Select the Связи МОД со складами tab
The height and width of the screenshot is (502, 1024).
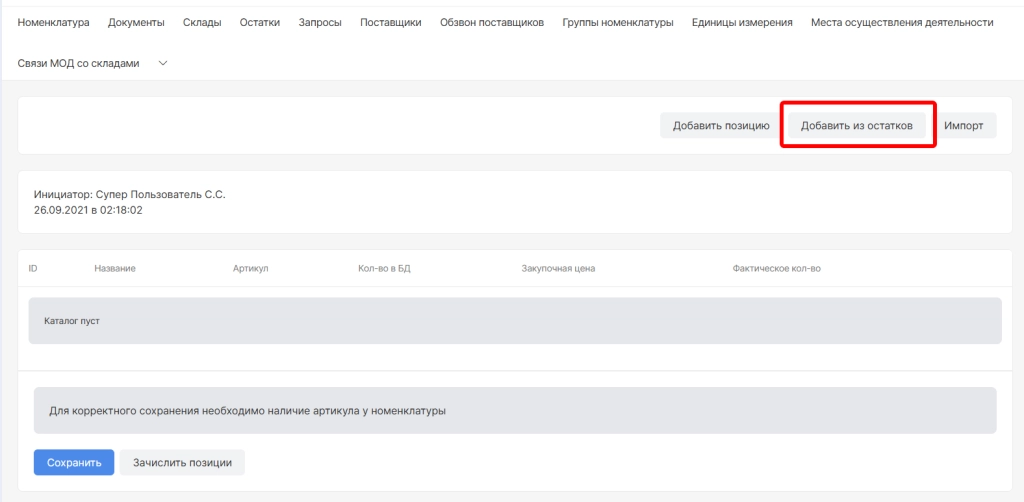click(x=79, y=63)
